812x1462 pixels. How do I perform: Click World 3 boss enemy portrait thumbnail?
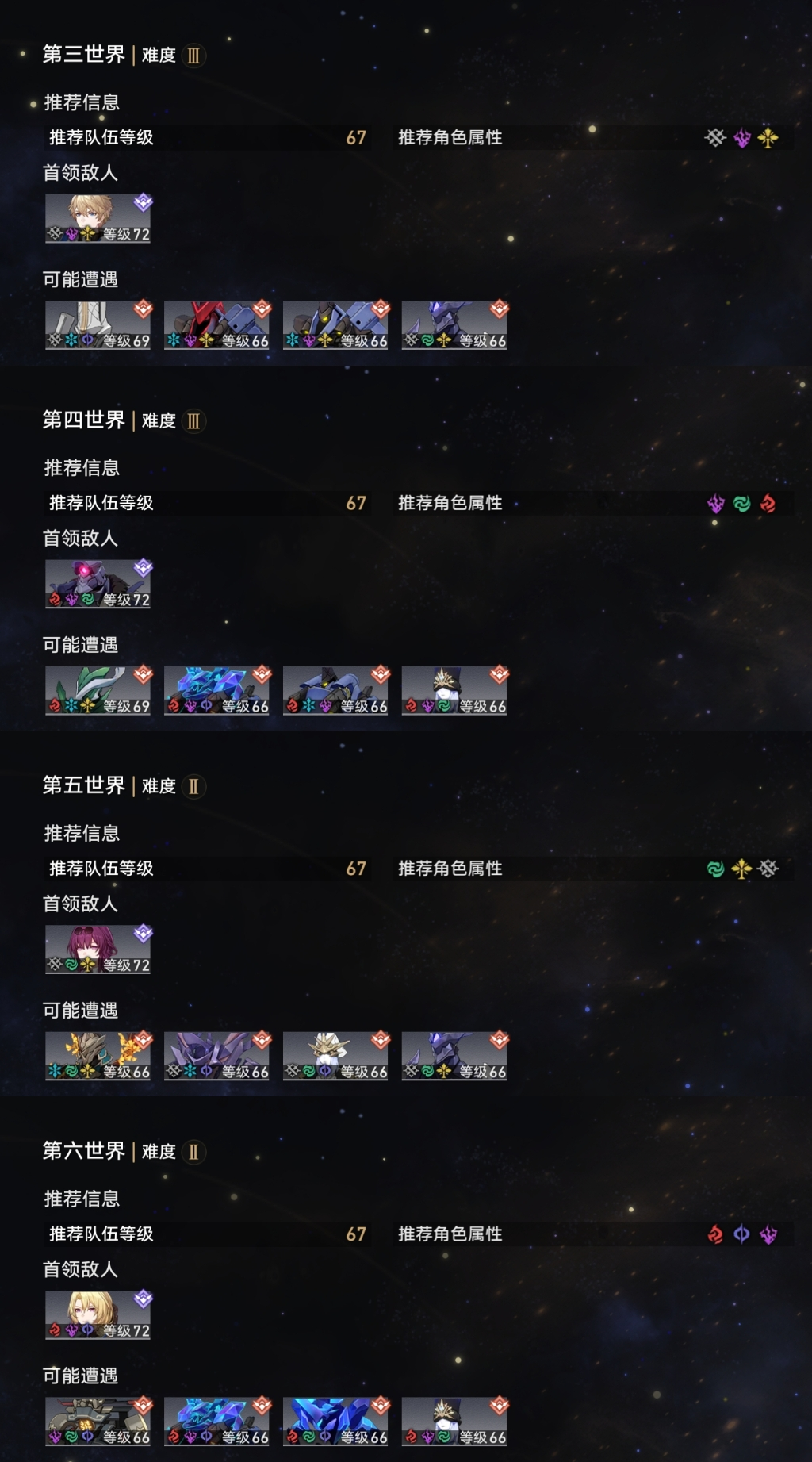[x=98, y=218]
